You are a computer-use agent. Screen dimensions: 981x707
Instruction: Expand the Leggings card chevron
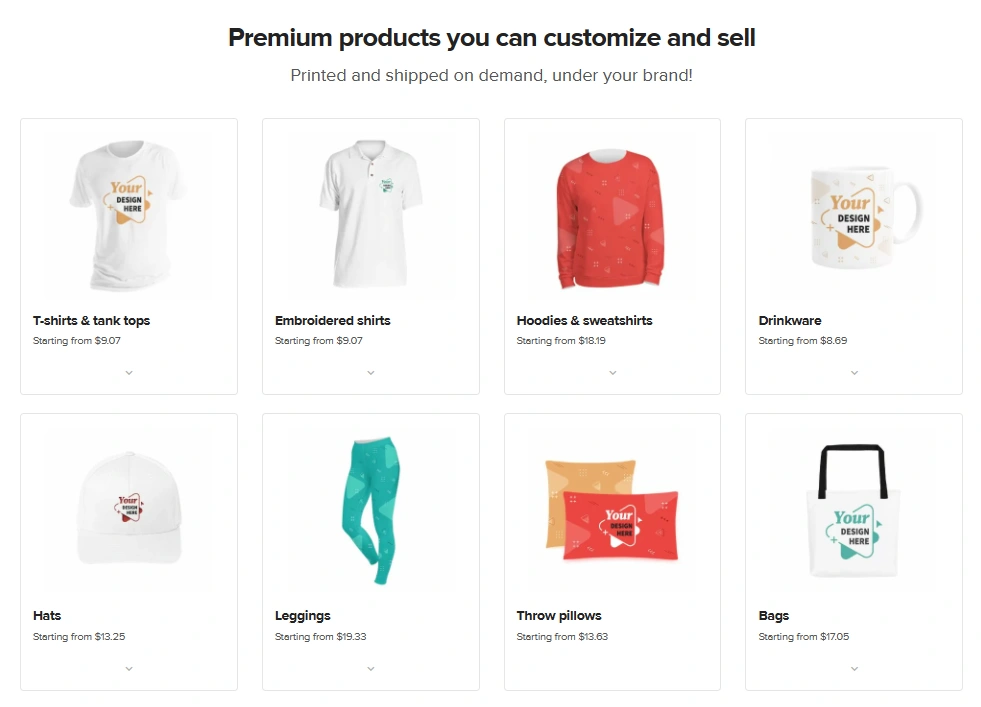click(371, 669)
